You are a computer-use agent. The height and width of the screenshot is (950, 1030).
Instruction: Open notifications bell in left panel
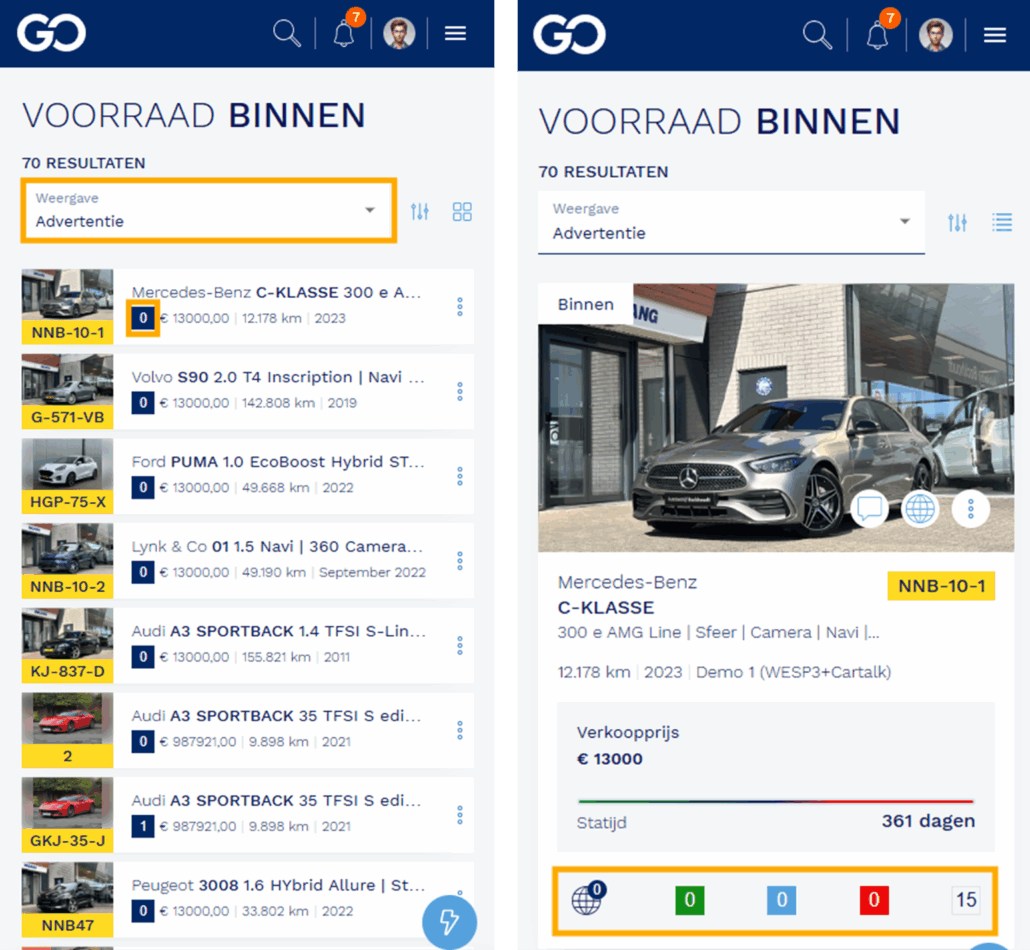(x=344, y=33)
